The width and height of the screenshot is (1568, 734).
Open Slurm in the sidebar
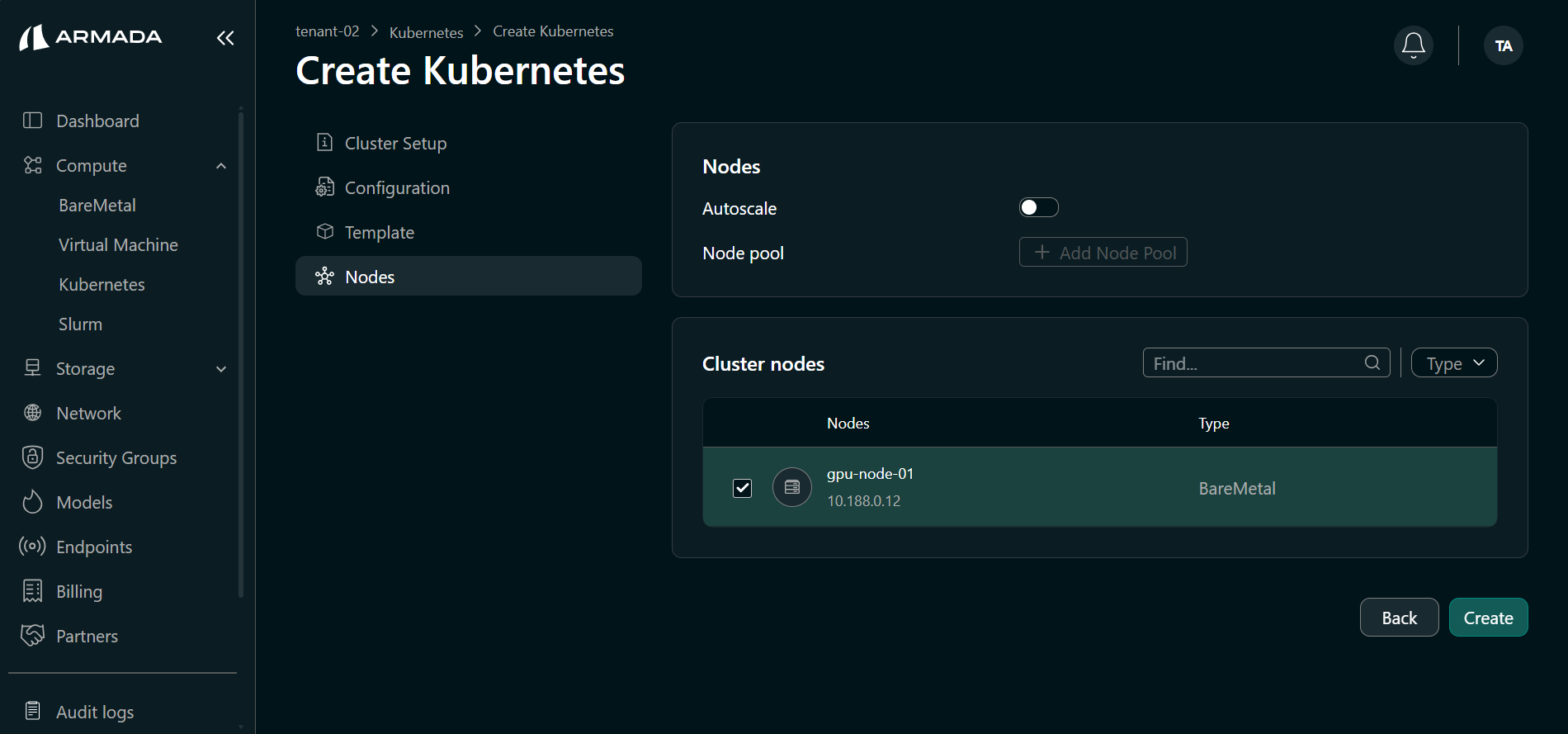(80, 324)
